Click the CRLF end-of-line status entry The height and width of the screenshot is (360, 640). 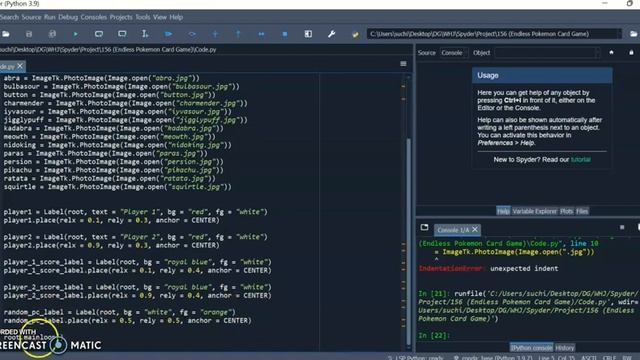tap(609, 358)
